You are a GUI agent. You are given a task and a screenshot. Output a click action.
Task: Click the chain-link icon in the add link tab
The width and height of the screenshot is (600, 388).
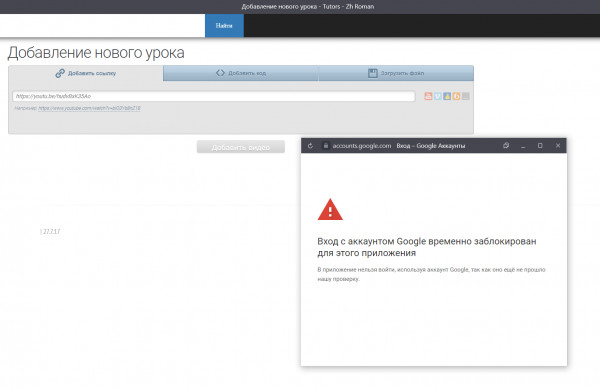[x=60, y=73]
